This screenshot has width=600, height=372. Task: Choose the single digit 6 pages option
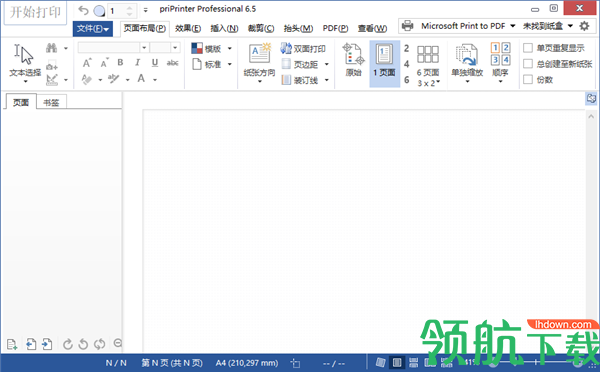406,80
